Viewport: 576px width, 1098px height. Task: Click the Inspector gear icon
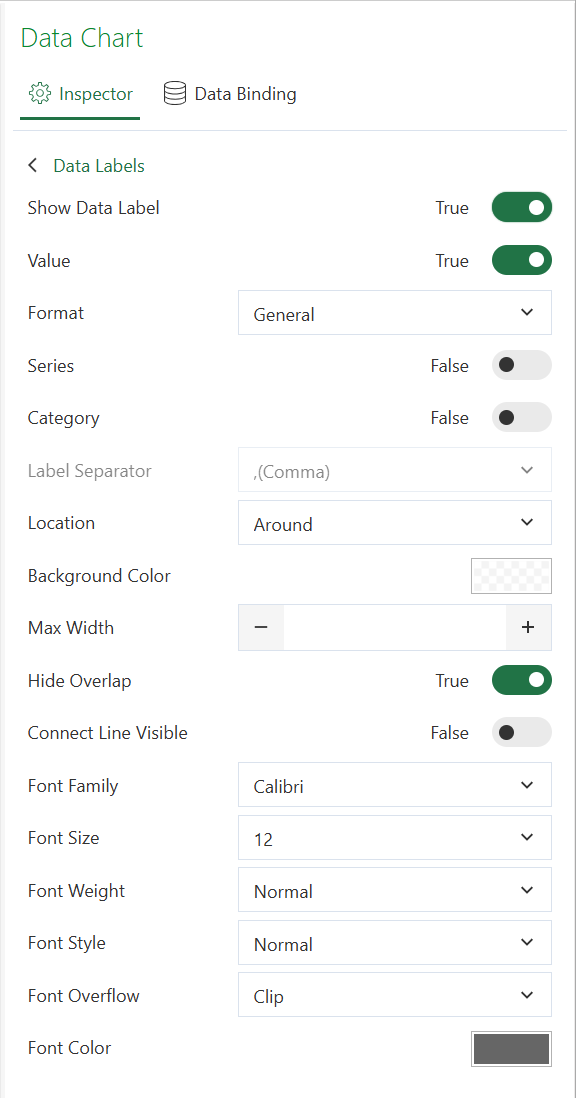(x=39, y=93)
